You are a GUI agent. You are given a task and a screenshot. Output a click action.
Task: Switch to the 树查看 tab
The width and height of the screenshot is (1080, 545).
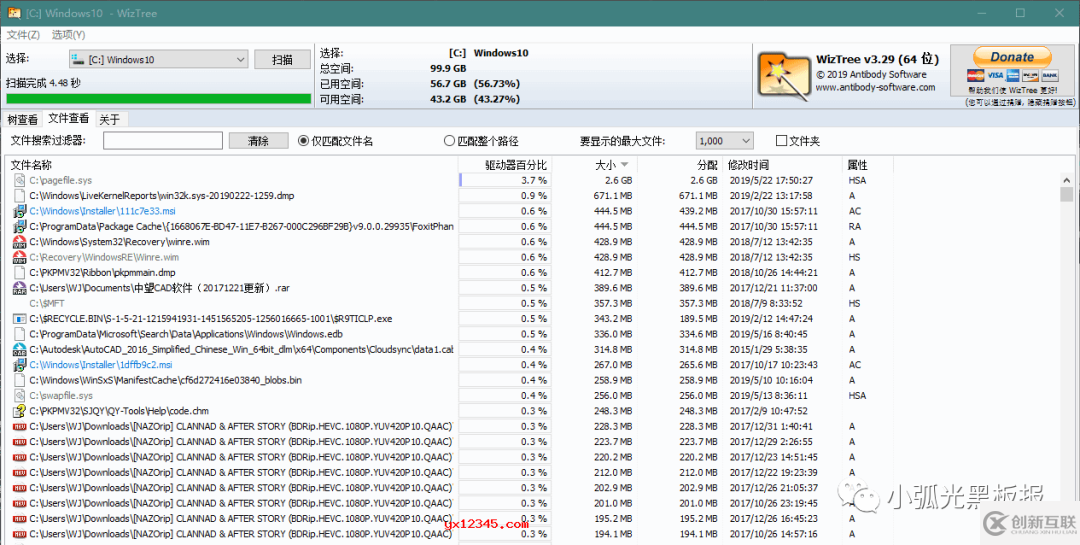[x=22, y=119]
